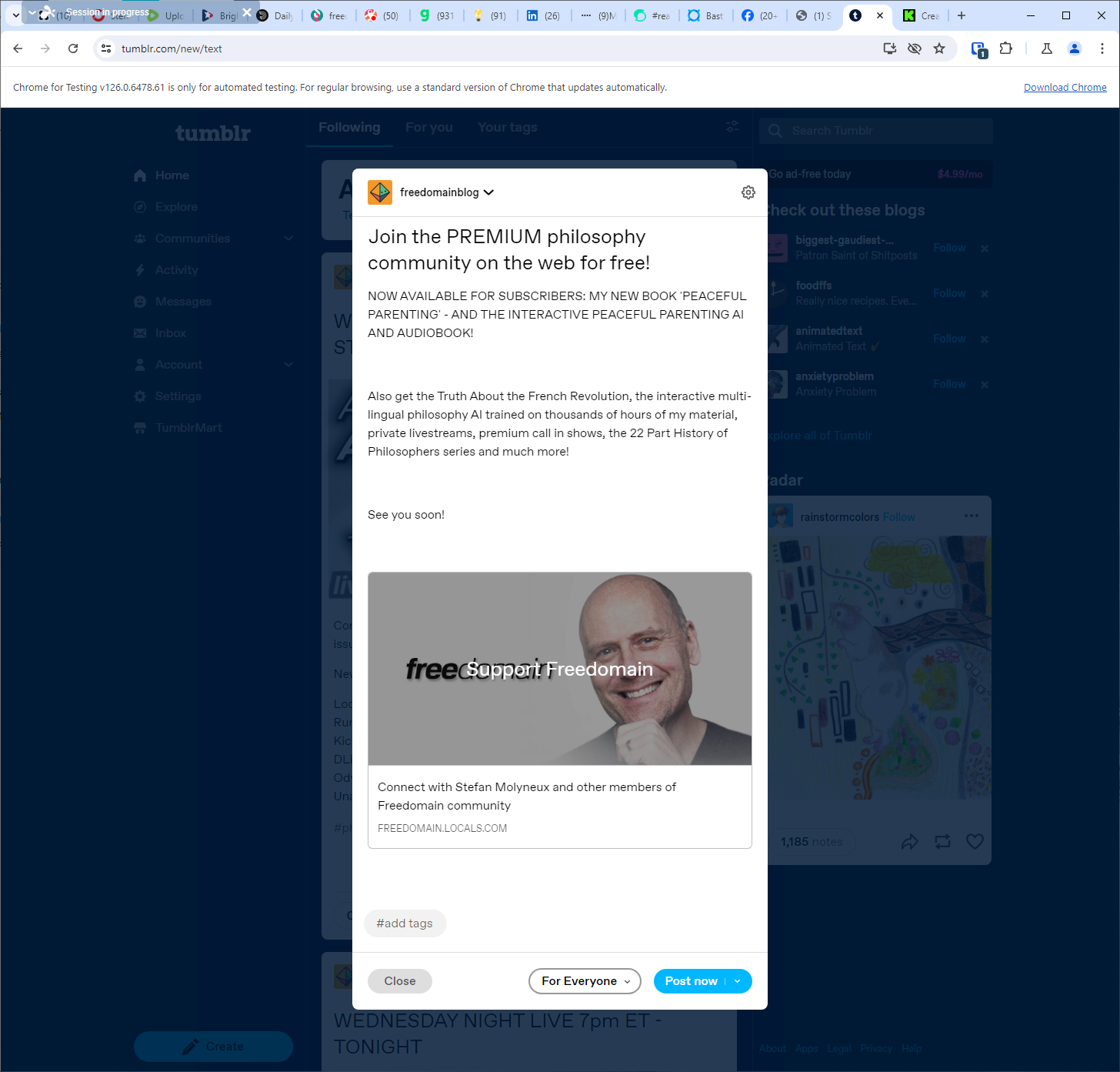Open the Support Freedomain link preview image
Image resolution: width=1120 pixels, height=1072 pixels.
pyautogui.click(x=560, y=669)
